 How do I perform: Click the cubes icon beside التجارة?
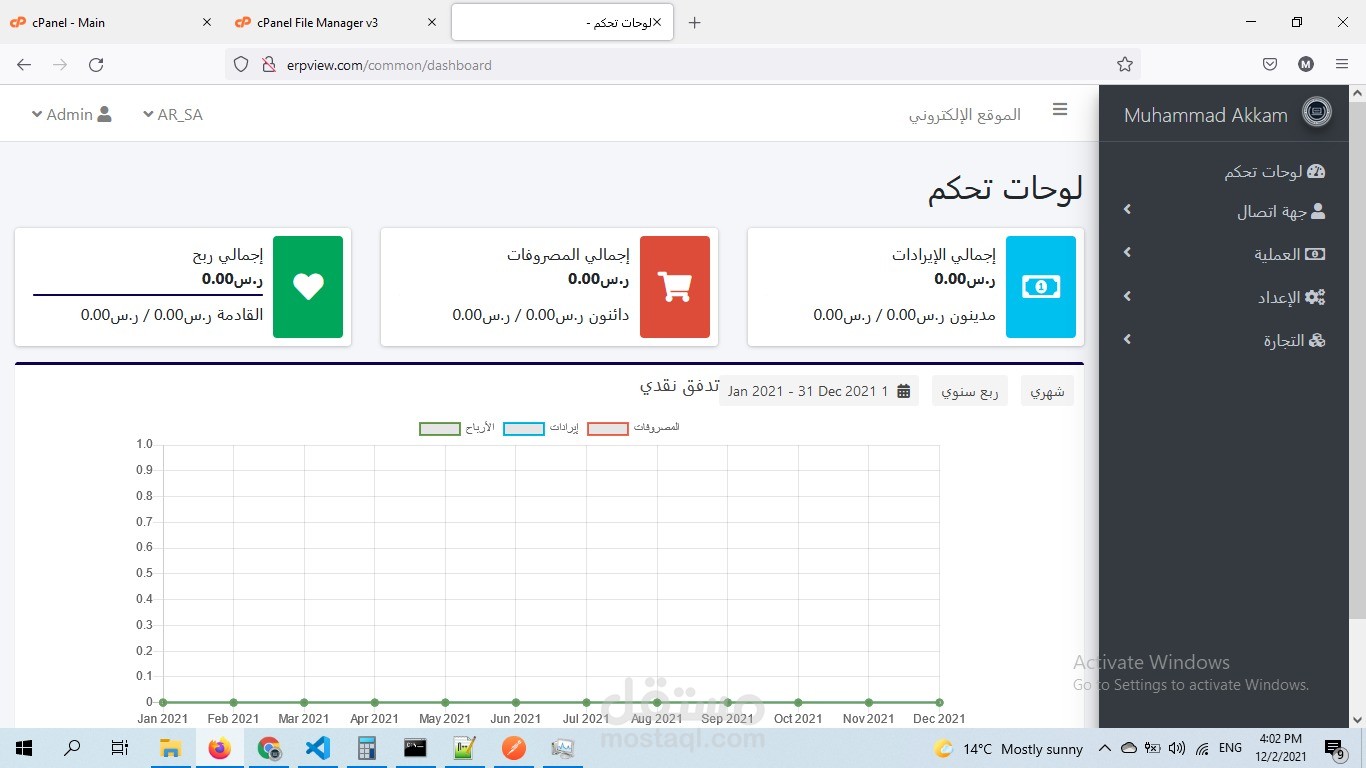tap(1317, 340)
